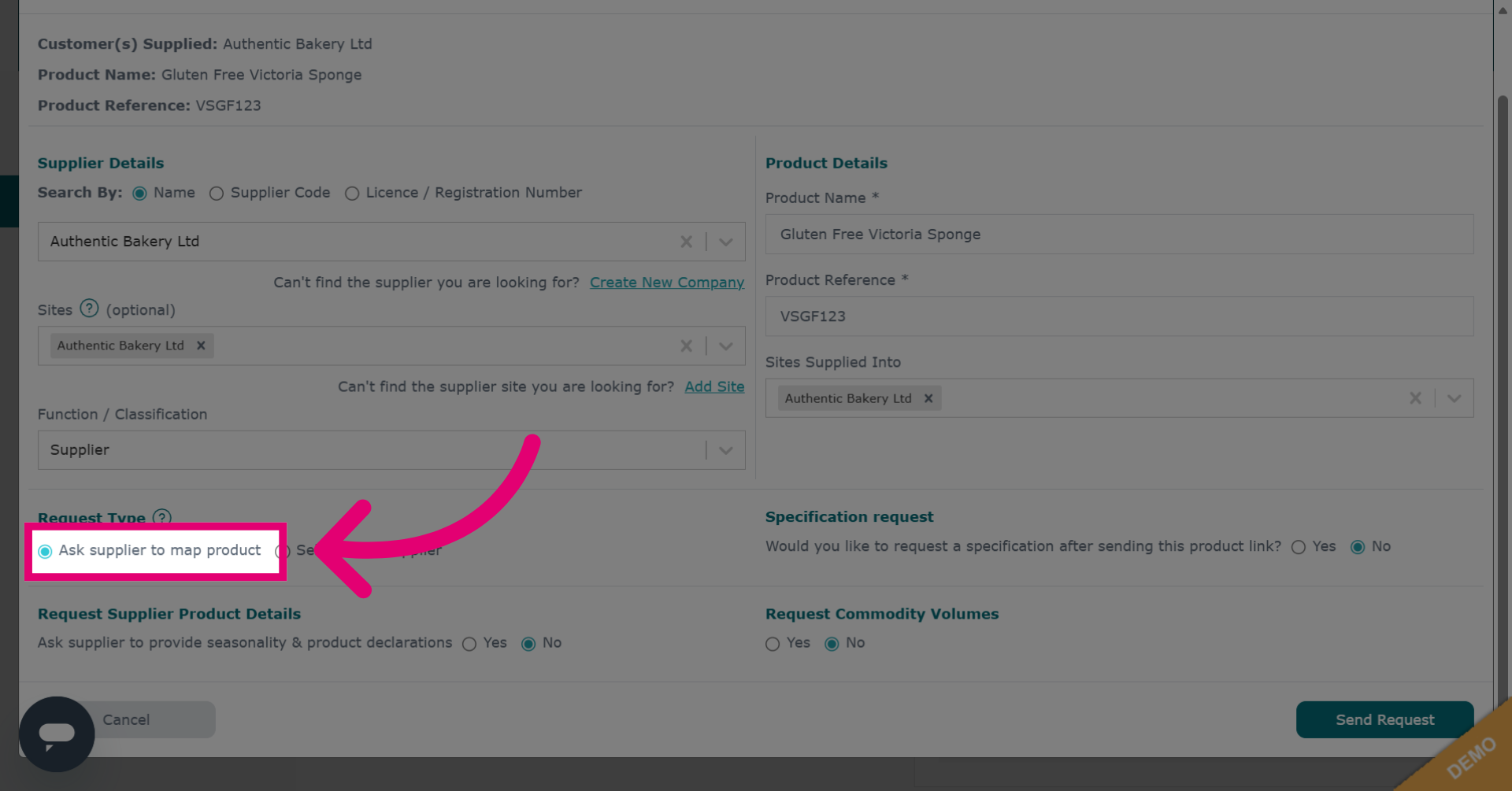This screenshot has height=791, width=1512.
Task: Clear the Authentic Bakery Ltd supplier selection
Action: click(x=686, y=242)
